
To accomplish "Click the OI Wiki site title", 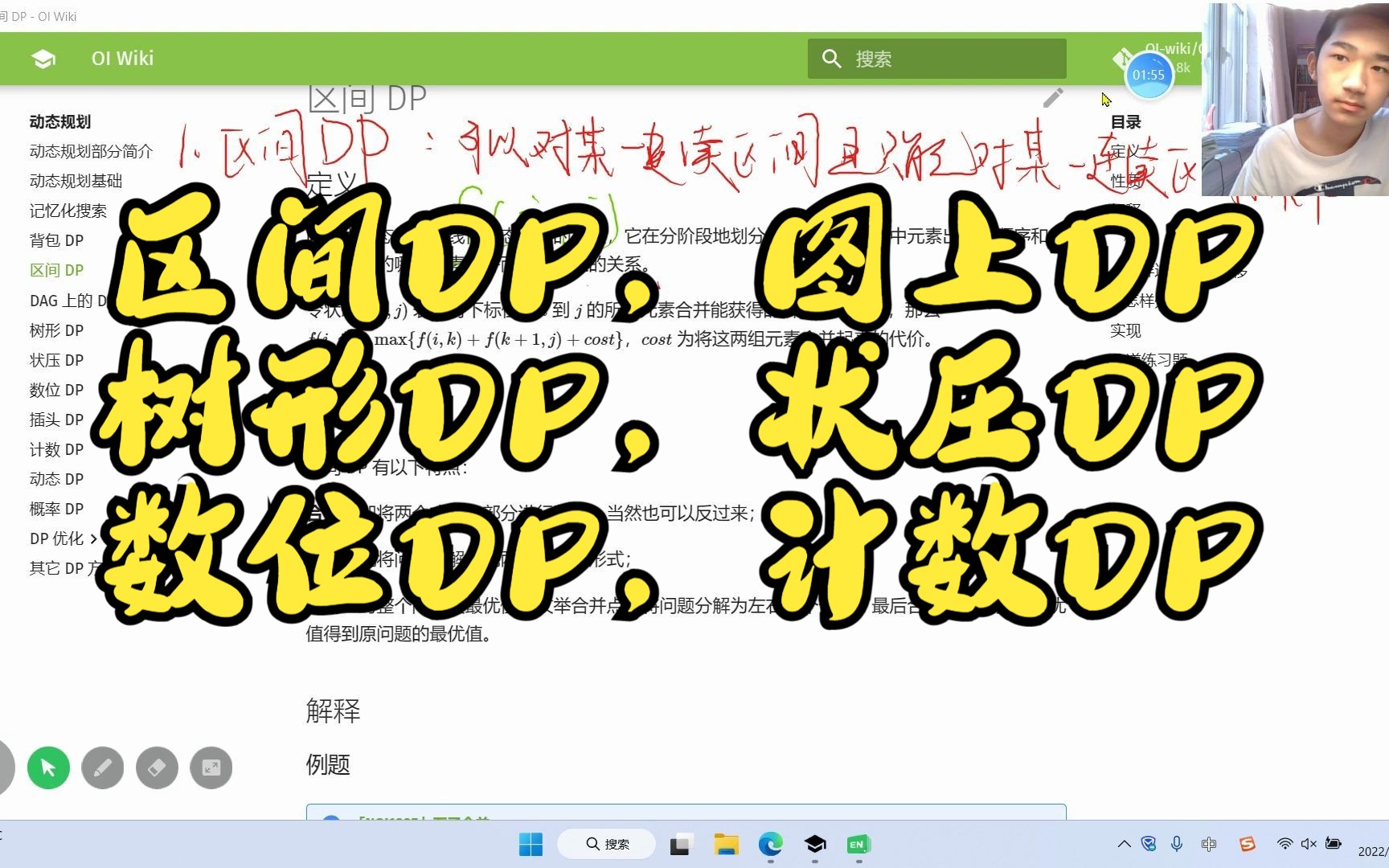I will click(x=122, y=59).
